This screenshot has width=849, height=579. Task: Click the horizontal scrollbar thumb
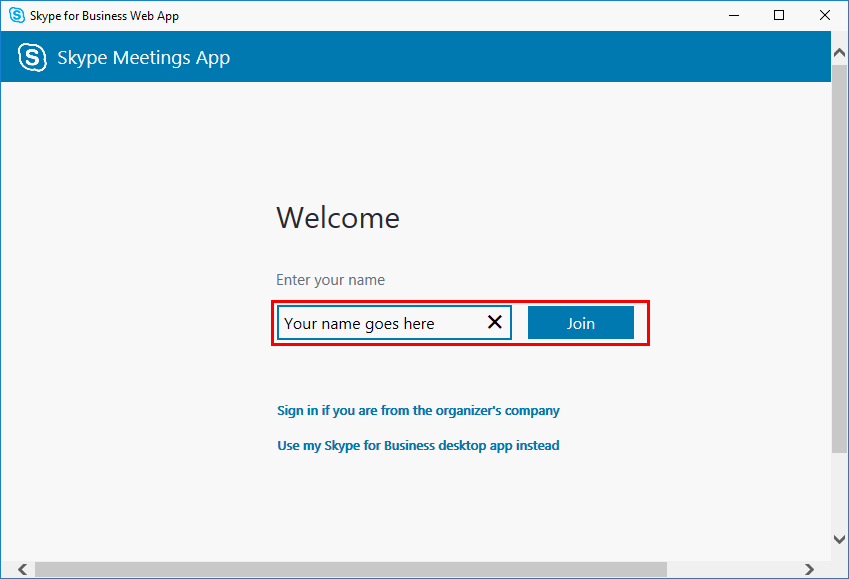351,569
